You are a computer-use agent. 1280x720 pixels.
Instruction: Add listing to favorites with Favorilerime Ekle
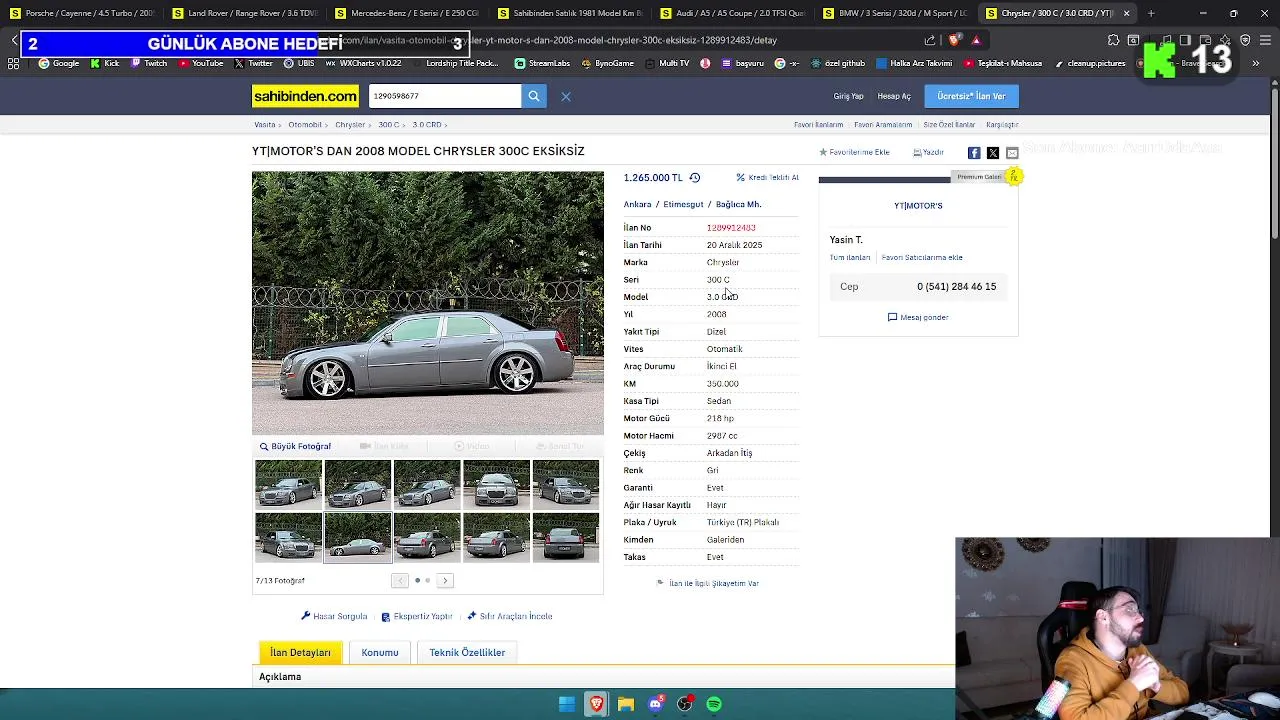point(854,152)
